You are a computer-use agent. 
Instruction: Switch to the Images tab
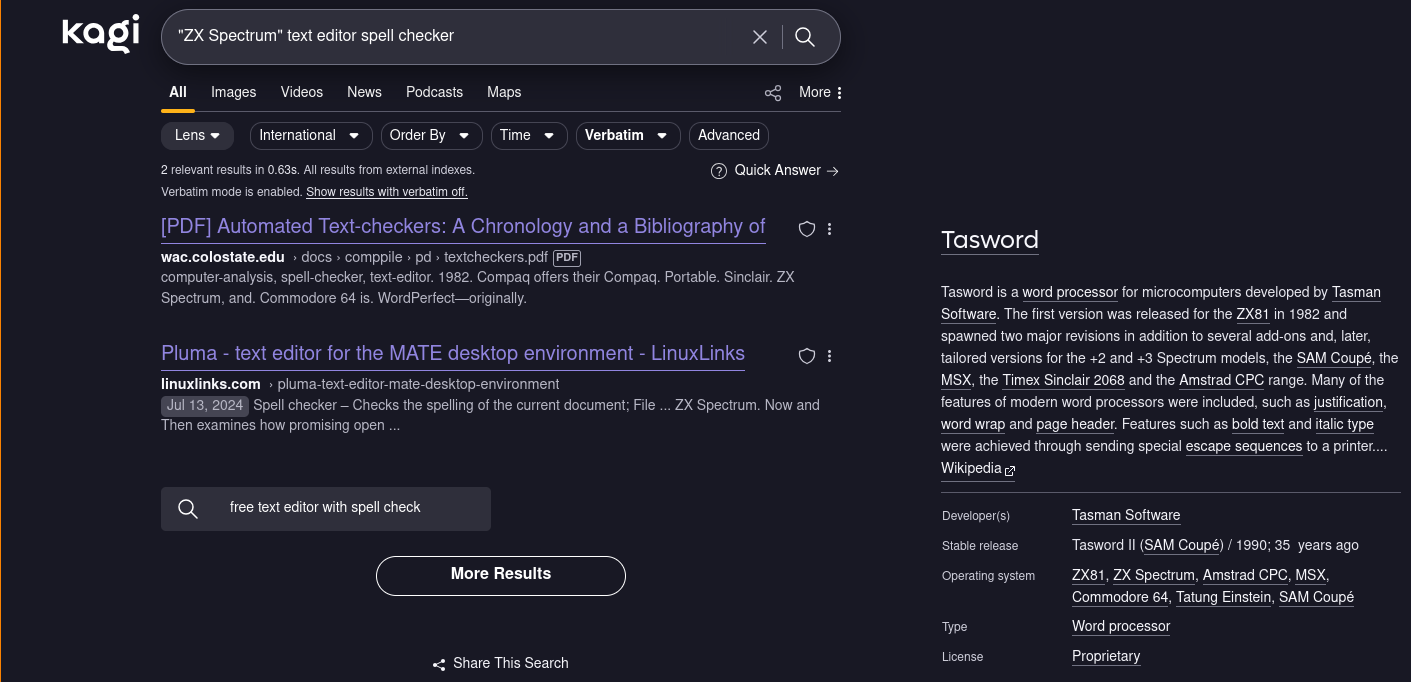click(x=234, y=92)
